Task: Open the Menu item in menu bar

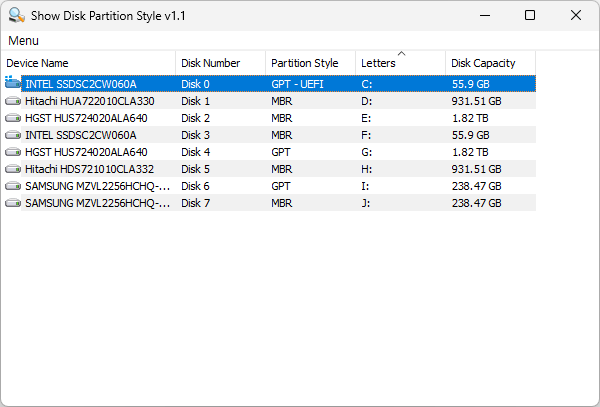Action: coord(23,41)
